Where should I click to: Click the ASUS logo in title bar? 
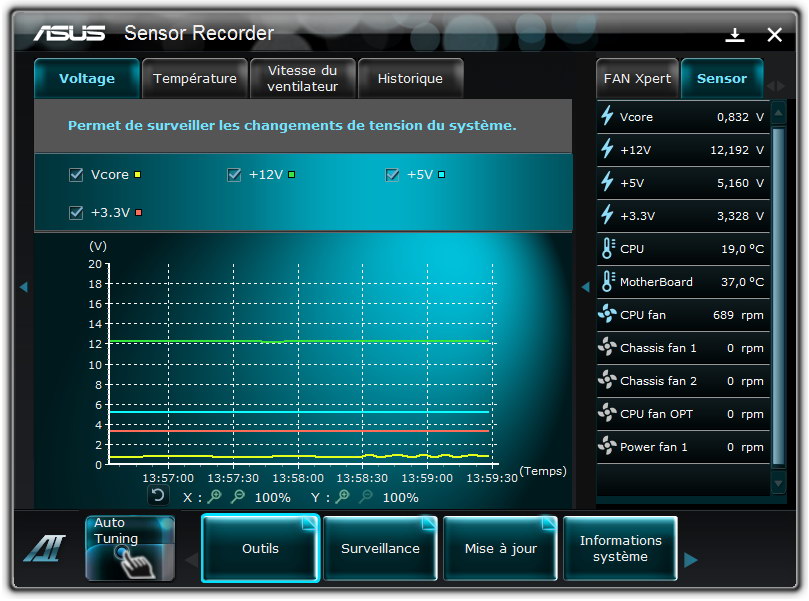pos(69,34)
